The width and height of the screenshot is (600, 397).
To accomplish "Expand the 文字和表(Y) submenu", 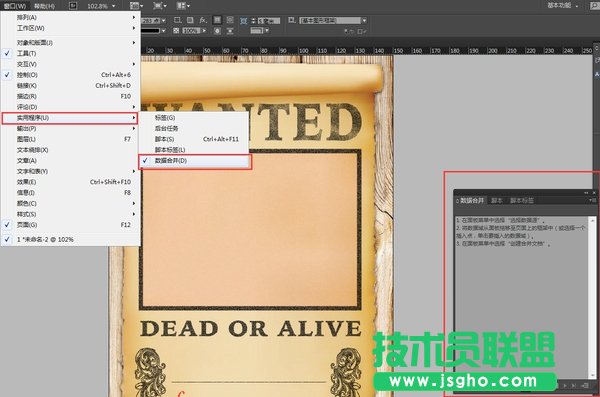I will click(x=70, y=171).
